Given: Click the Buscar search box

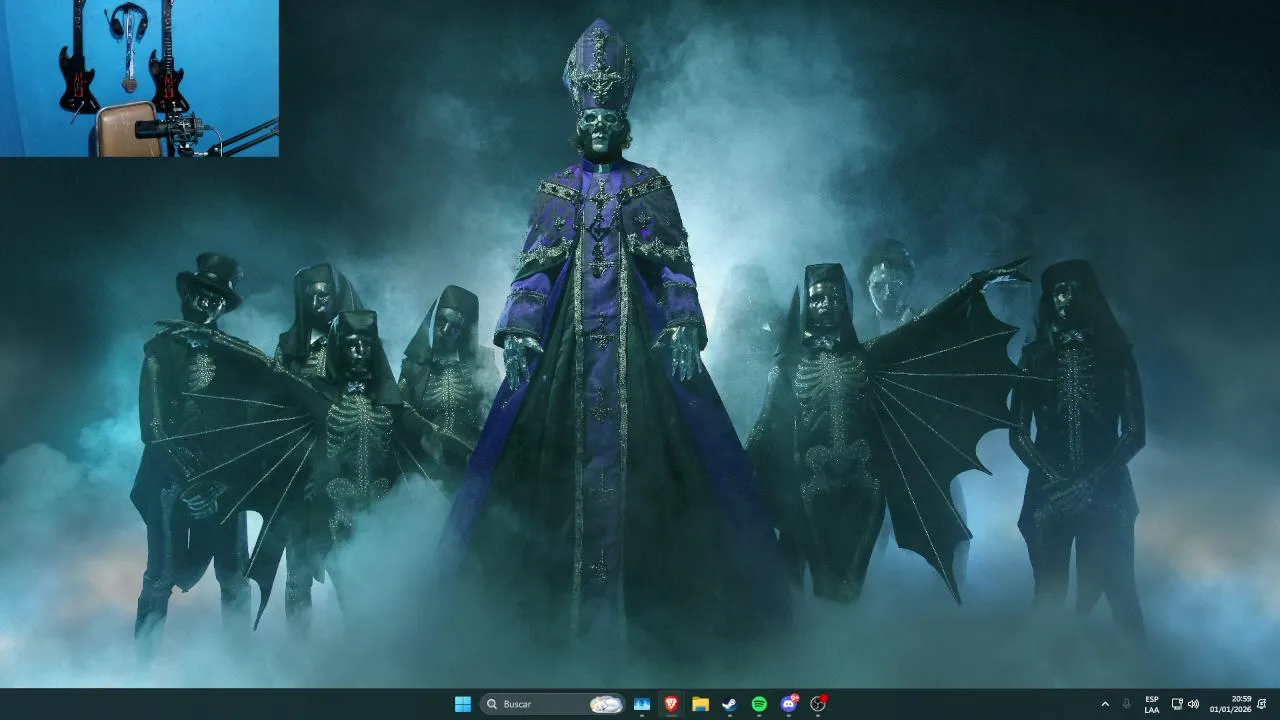Looking at the screenshot, I should 552,704.
